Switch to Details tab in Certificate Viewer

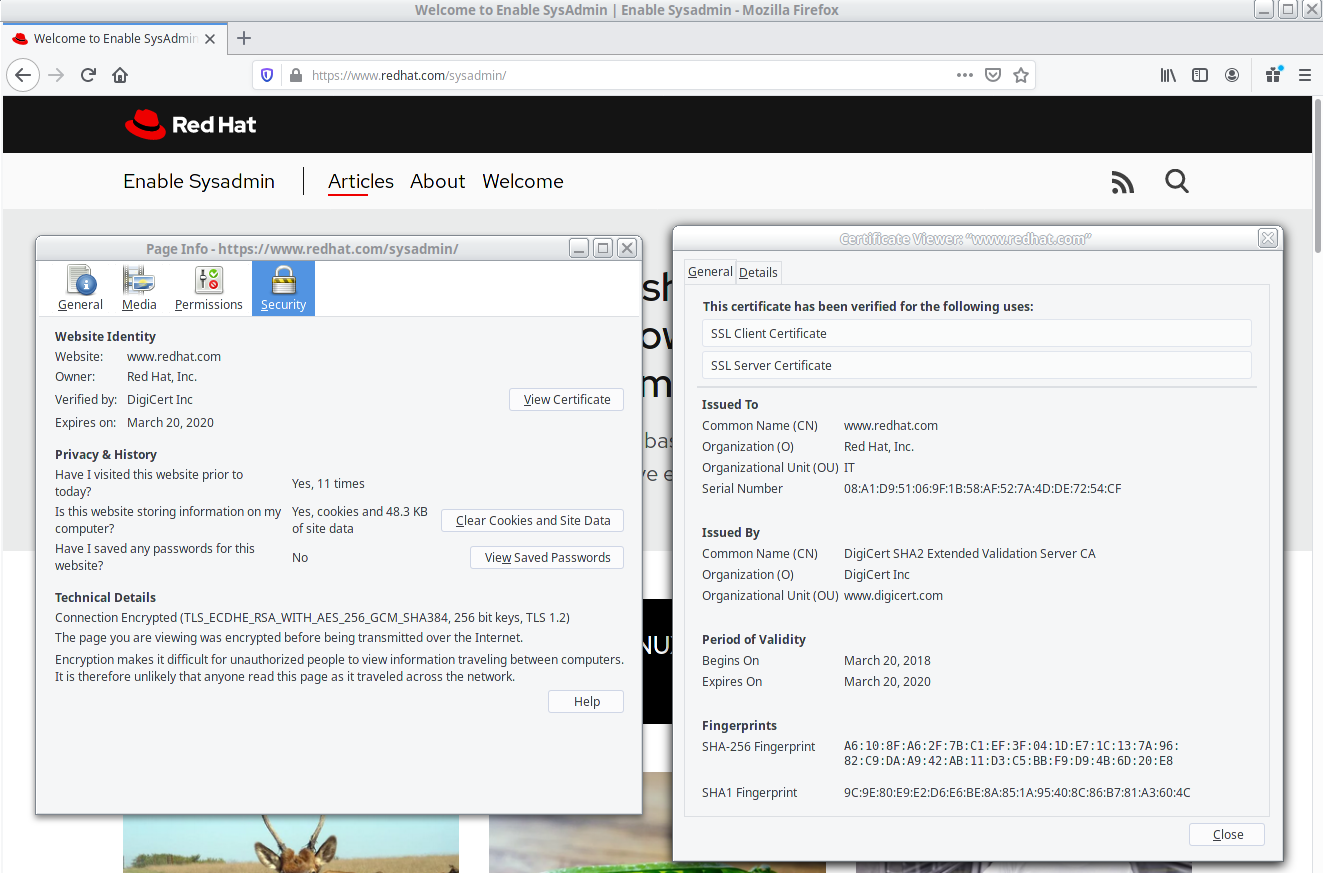758,272
